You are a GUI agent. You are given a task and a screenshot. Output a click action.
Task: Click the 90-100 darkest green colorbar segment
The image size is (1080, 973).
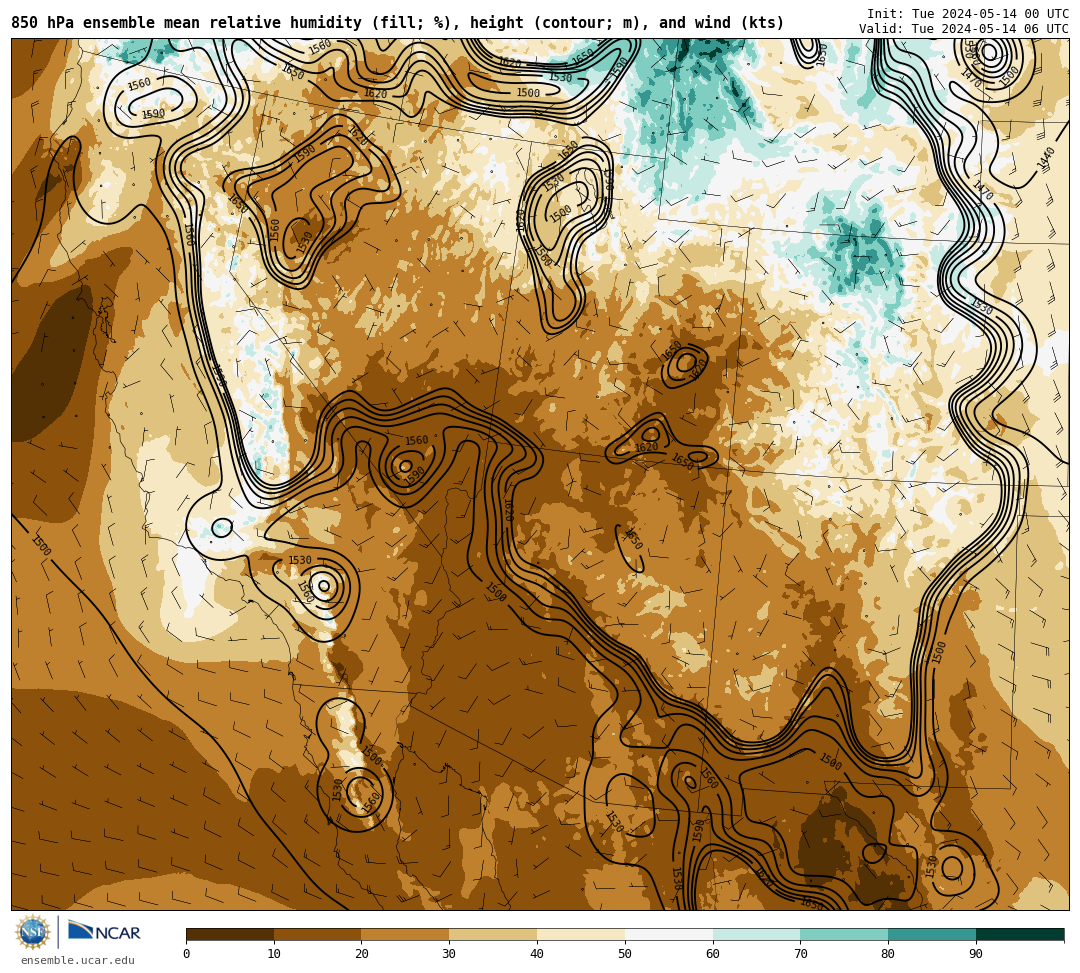pyautogui.click(x=1020, y=934)
